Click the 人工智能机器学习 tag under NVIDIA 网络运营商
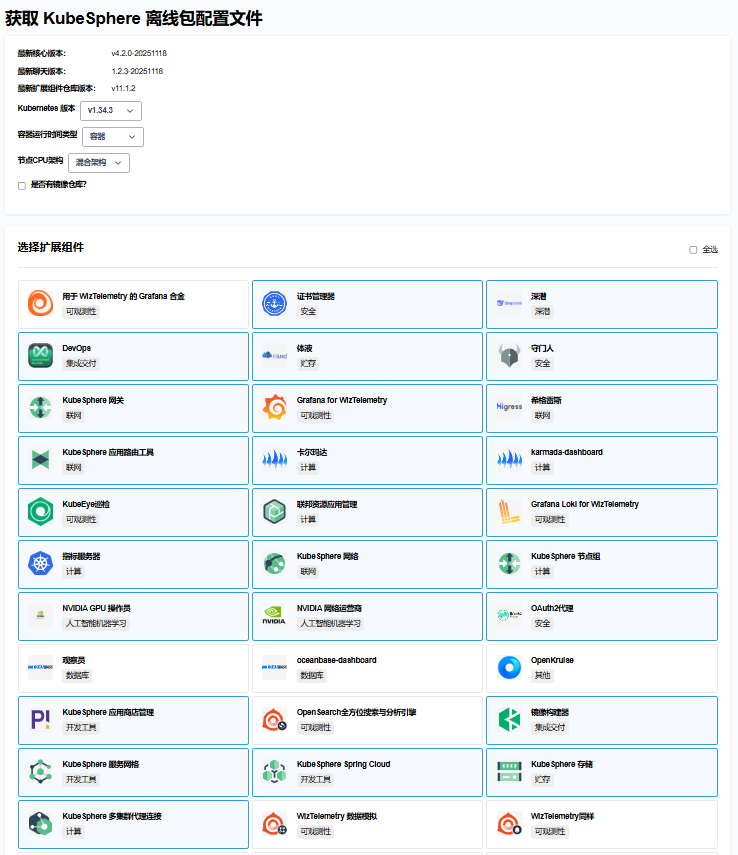 point(331,623)
